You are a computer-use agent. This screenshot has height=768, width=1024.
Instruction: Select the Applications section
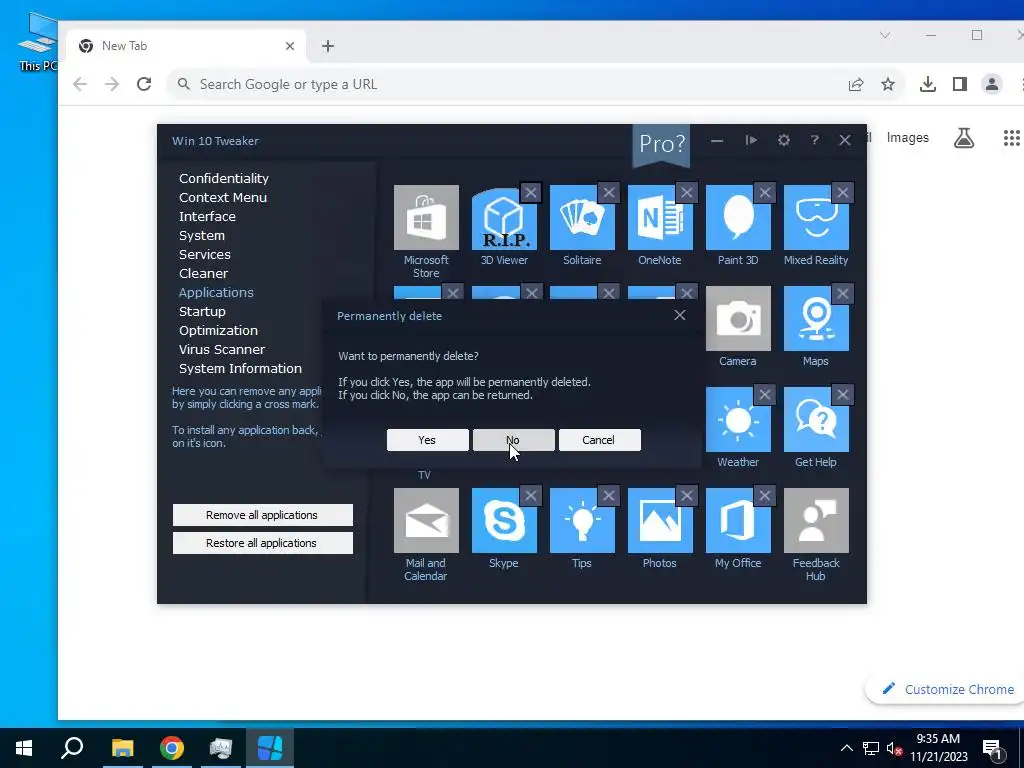[x=216, y=292]
